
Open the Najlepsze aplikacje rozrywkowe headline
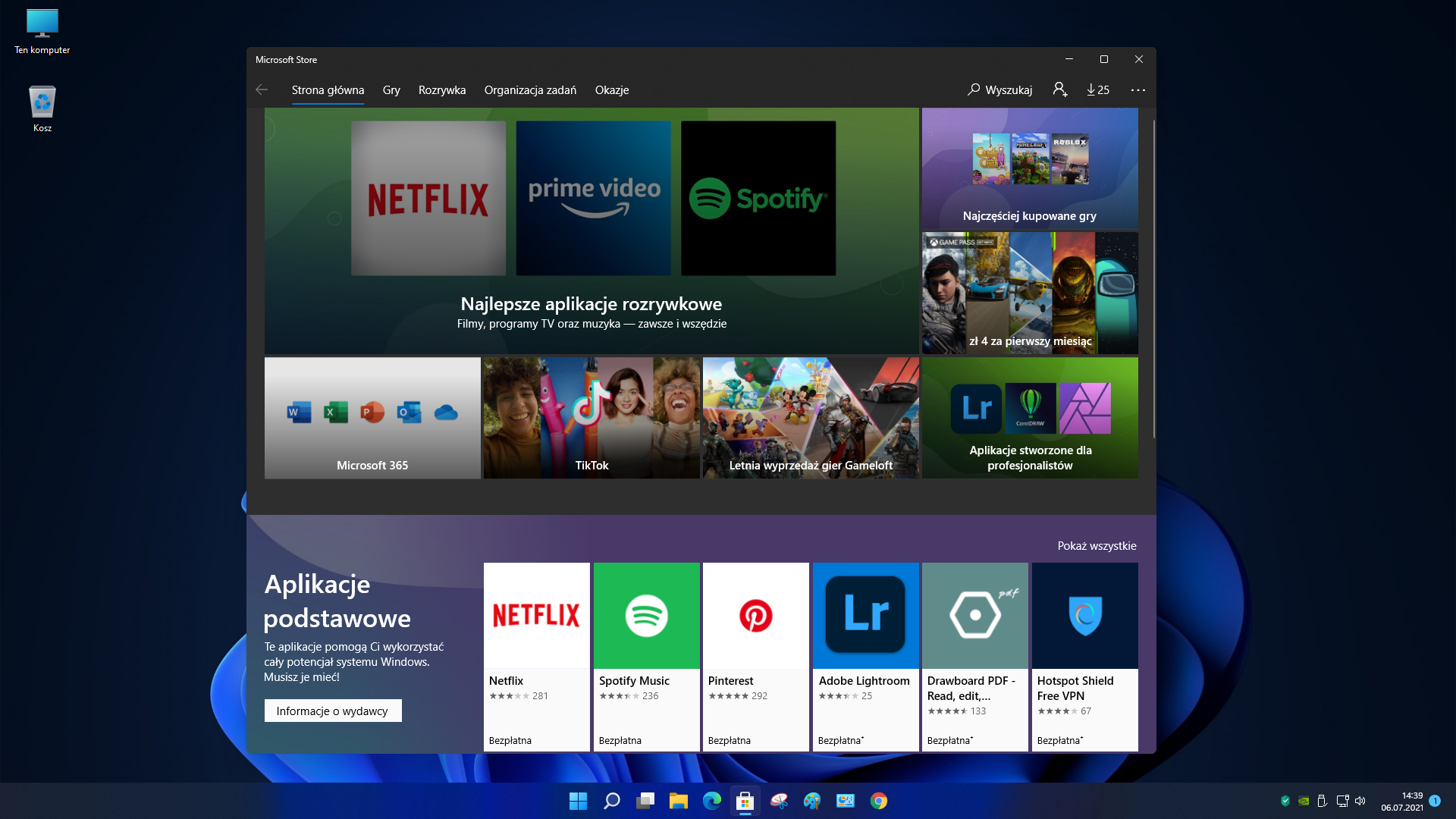(x=591, y=304)
